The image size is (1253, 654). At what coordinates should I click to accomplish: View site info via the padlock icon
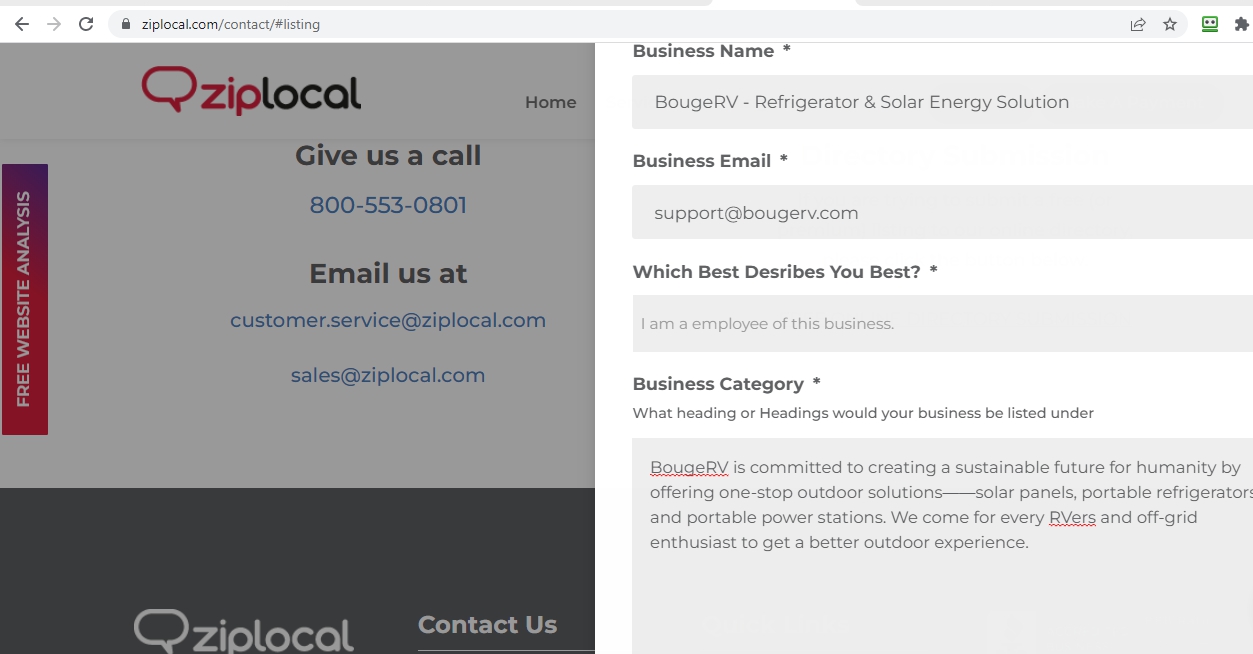(126, 24)
